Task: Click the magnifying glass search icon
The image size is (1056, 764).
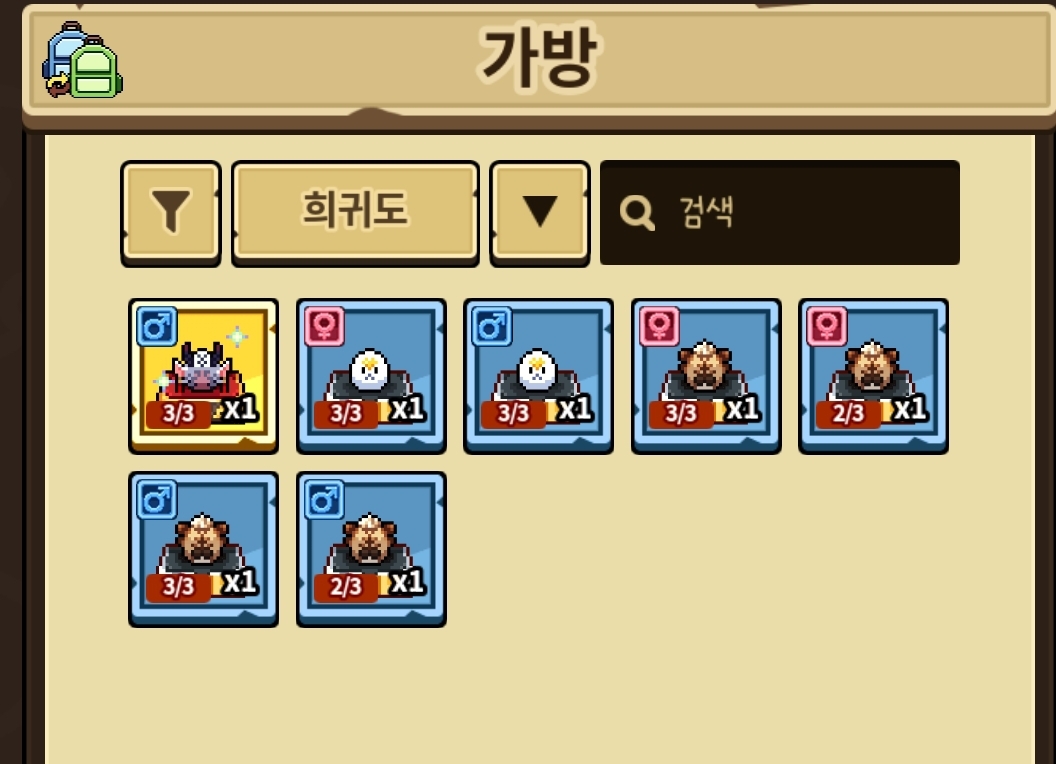Action: (x=636, y=213)
